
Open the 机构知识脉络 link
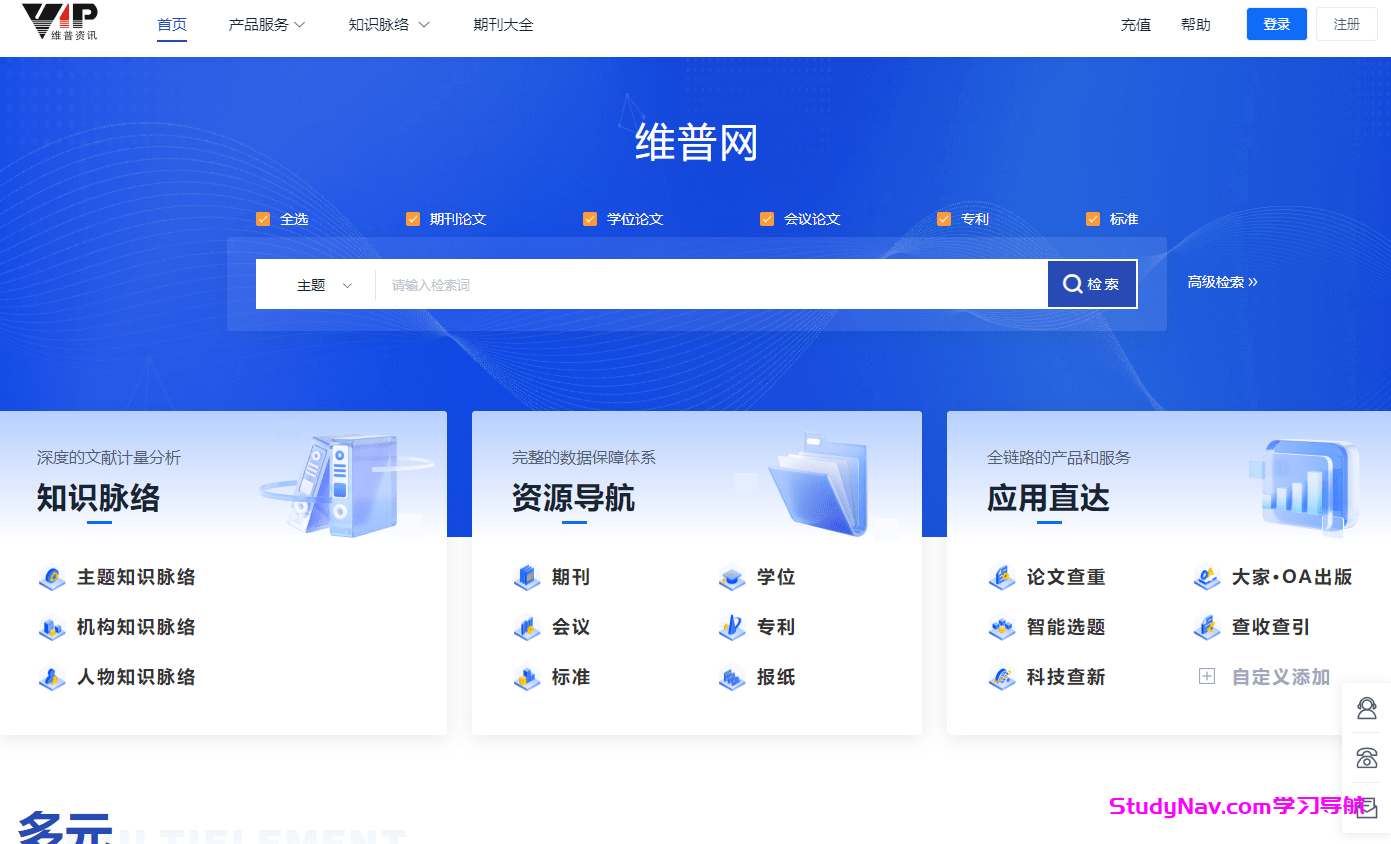(136, 627)
